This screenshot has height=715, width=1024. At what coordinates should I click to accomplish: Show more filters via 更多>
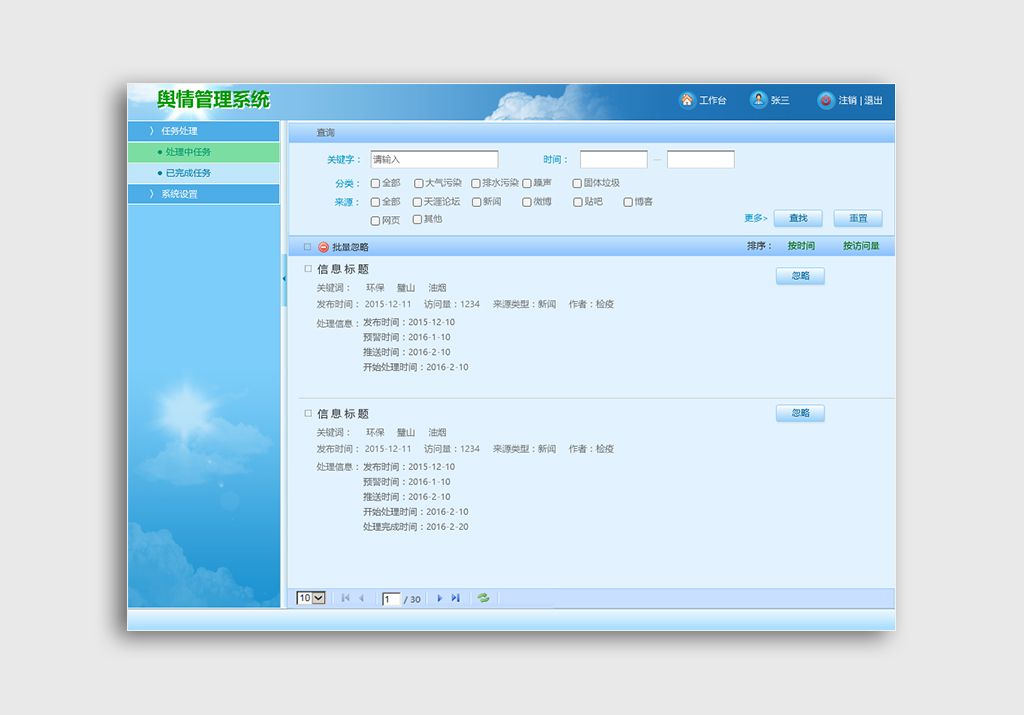[756, 218]
